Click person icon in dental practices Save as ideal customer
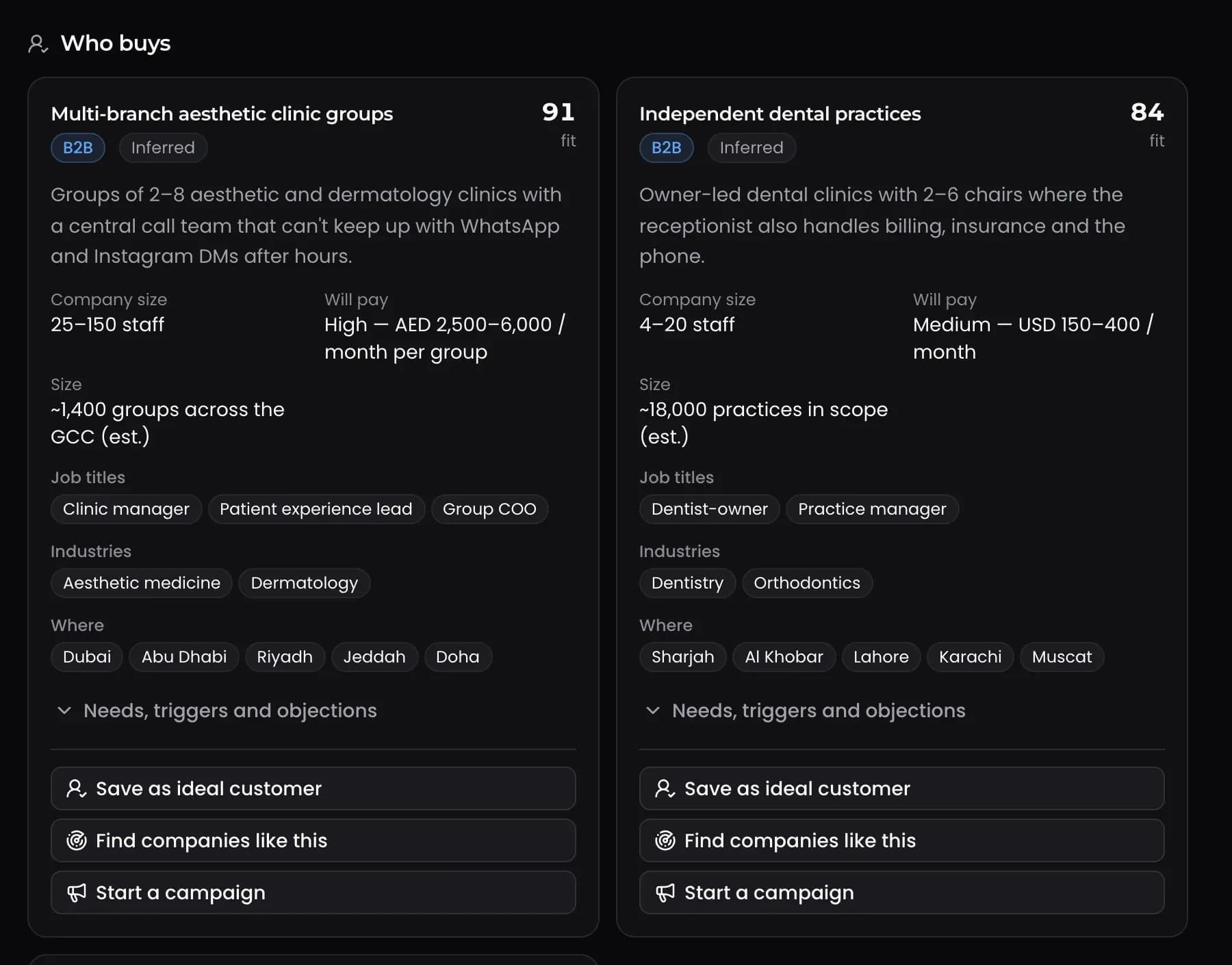This screenshot has width=1232, height=965. click(x=665, y=788)
